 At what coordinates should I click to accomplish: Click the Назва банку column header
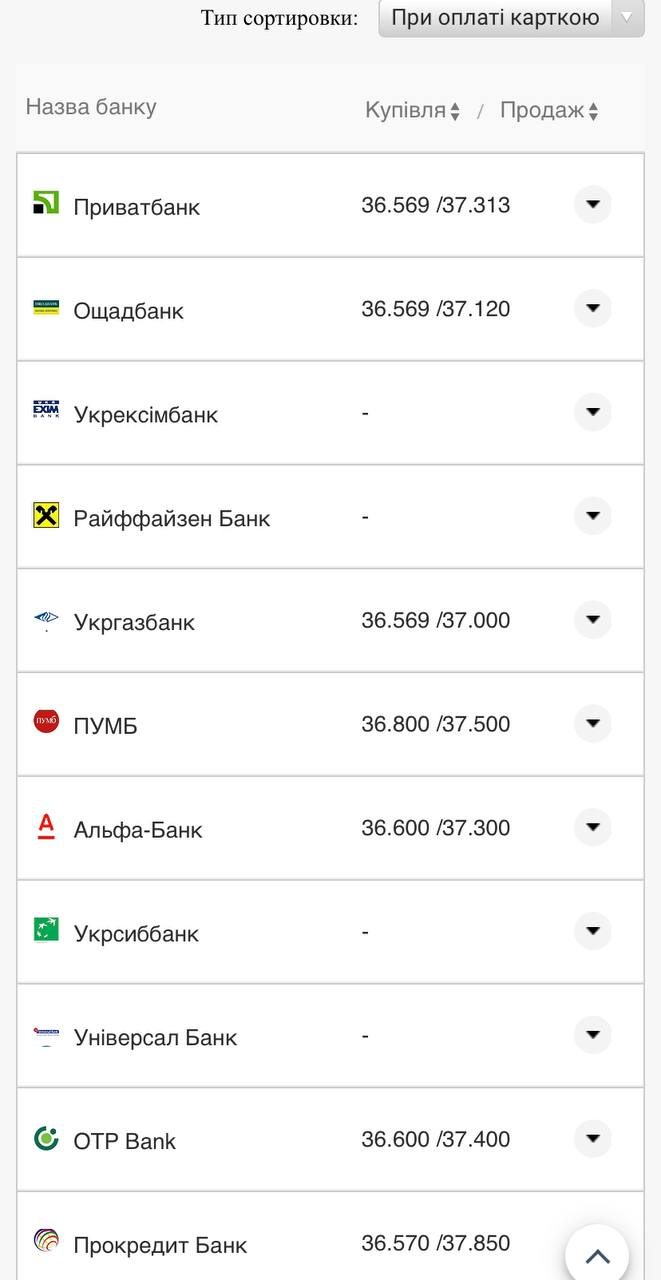[x=91, y=107]
